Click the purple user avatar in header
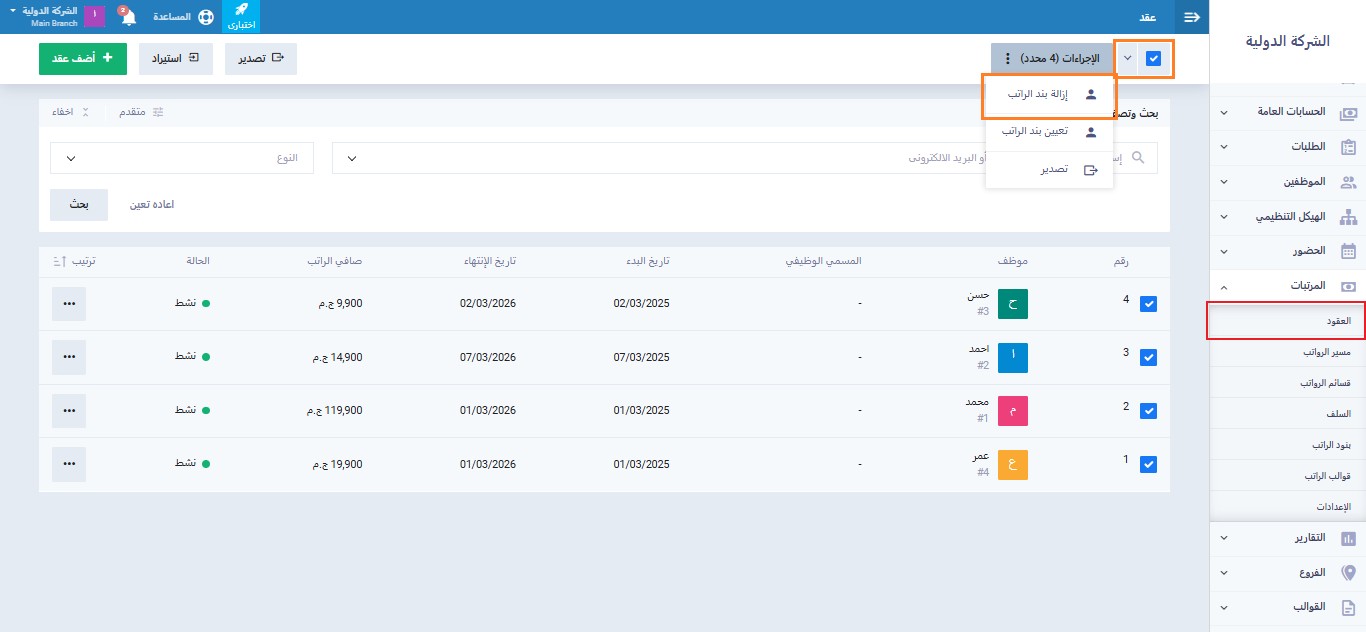1366x632 pixels. pyautogui.click(x=93, y=17)
